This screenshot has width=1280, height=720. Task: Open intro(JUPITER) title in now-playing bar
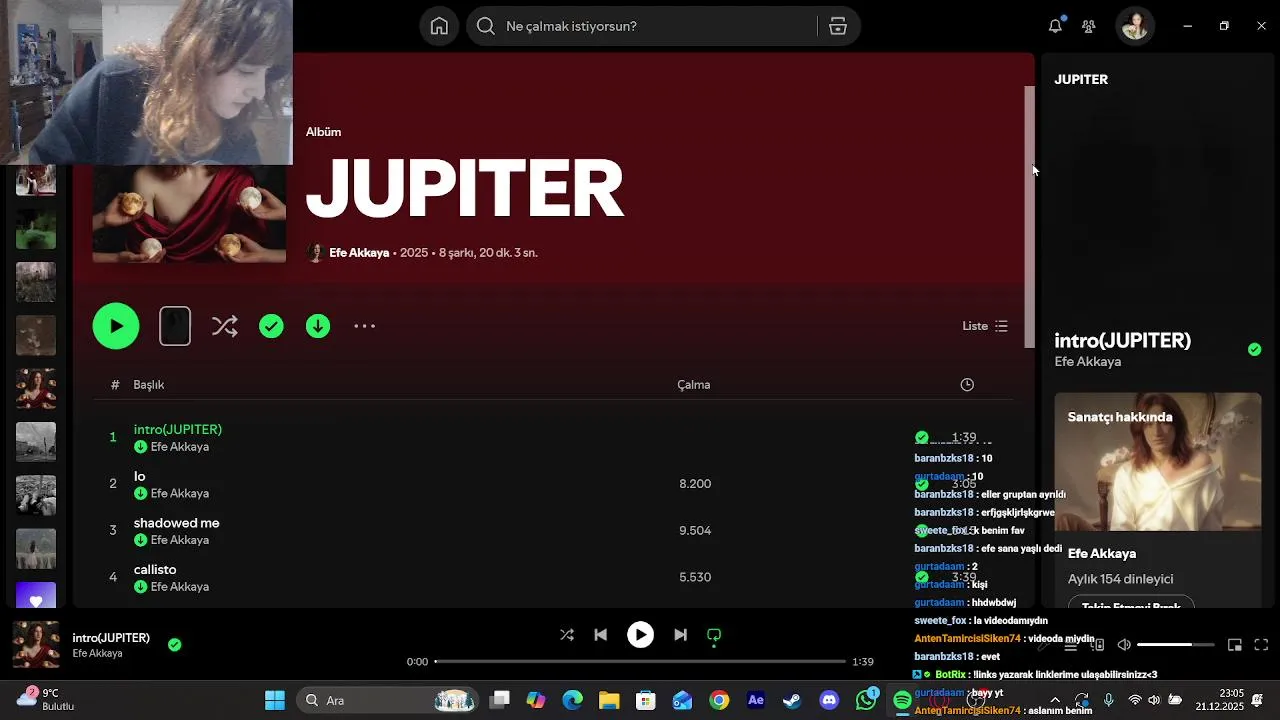[111, 638]
